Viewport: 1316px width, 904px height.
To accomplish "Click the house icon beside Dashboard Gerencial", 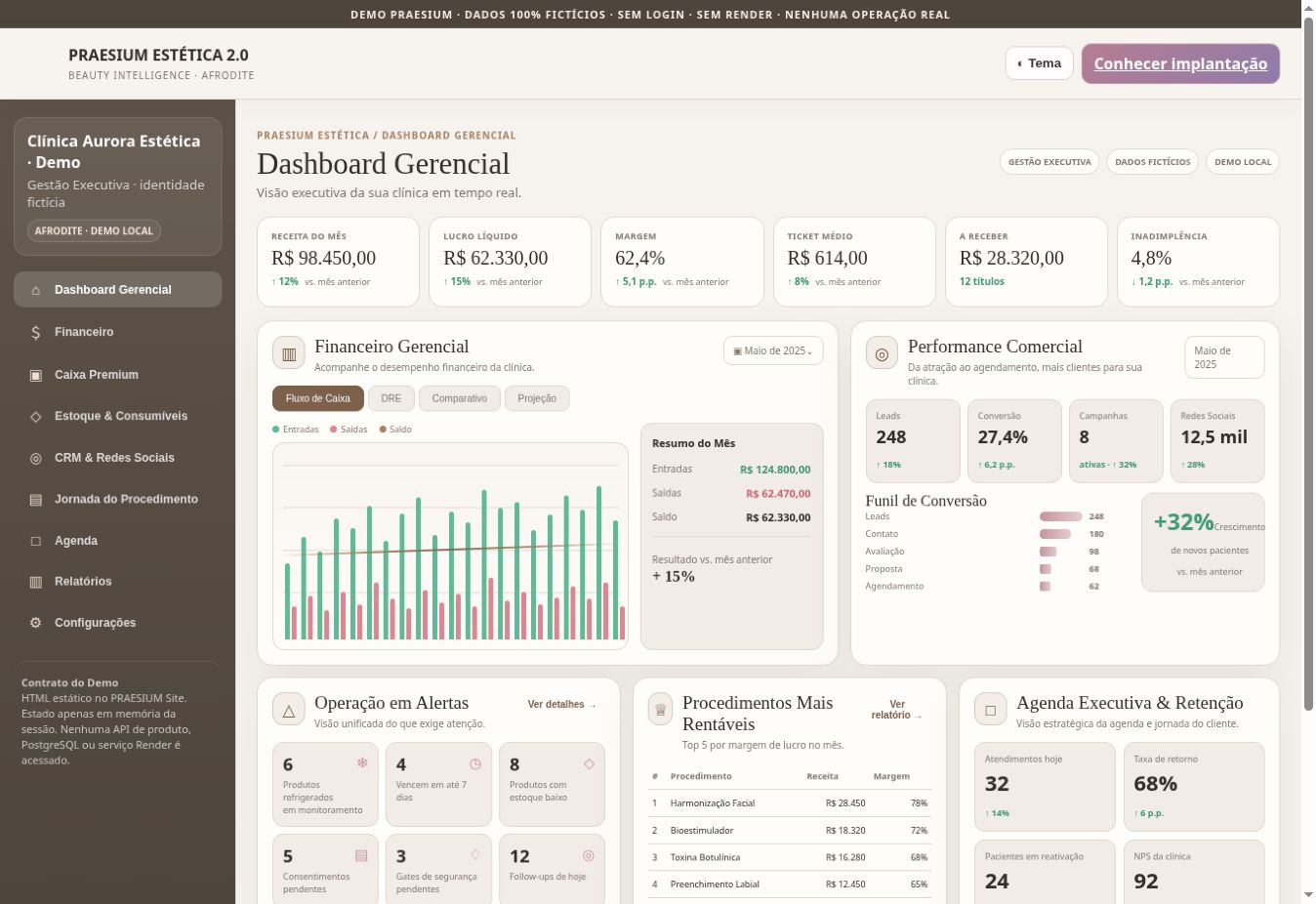I will click(x=36, y=290).
